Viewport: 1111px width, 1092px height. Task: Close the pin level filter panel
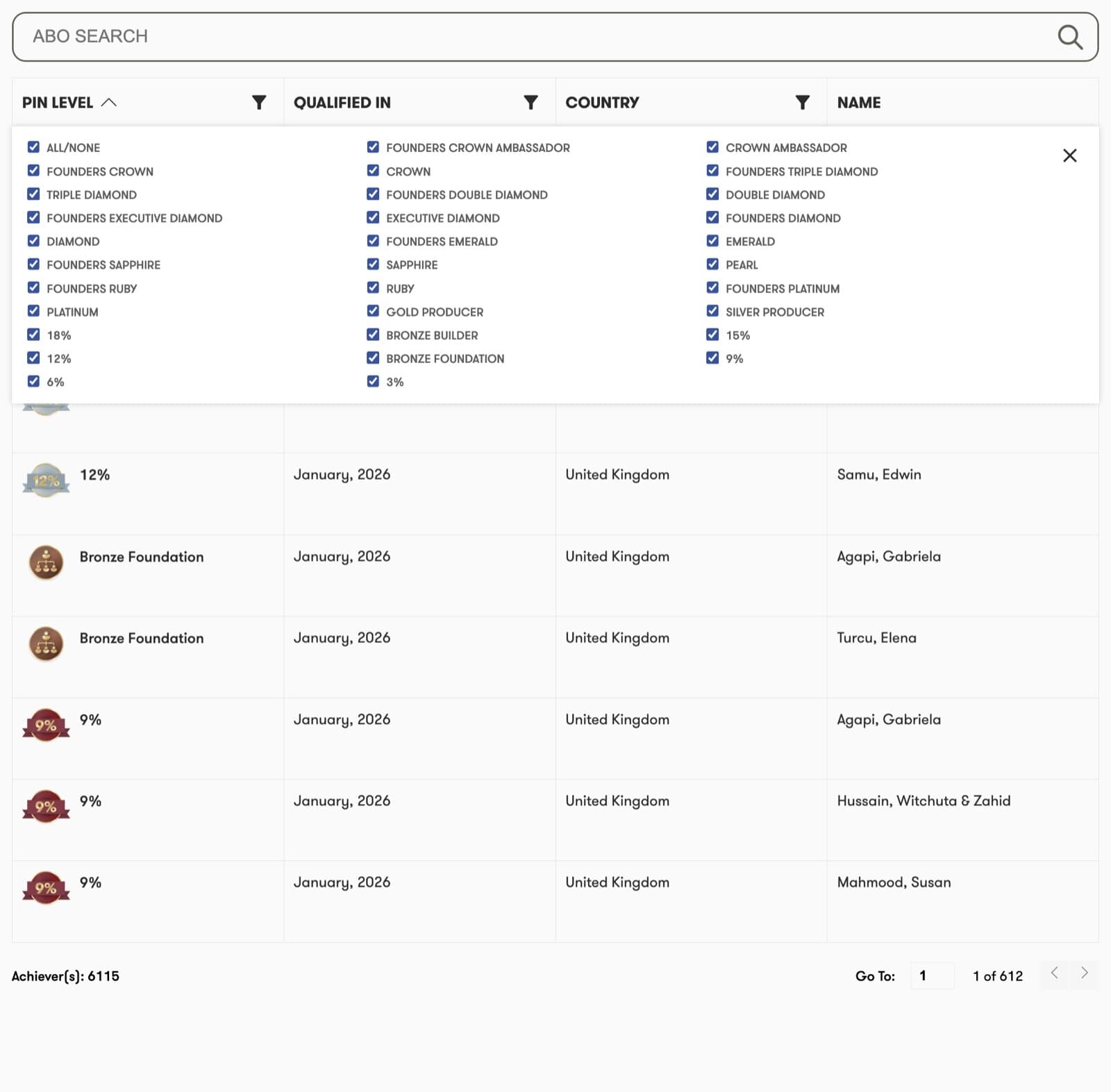point(1069,156)
